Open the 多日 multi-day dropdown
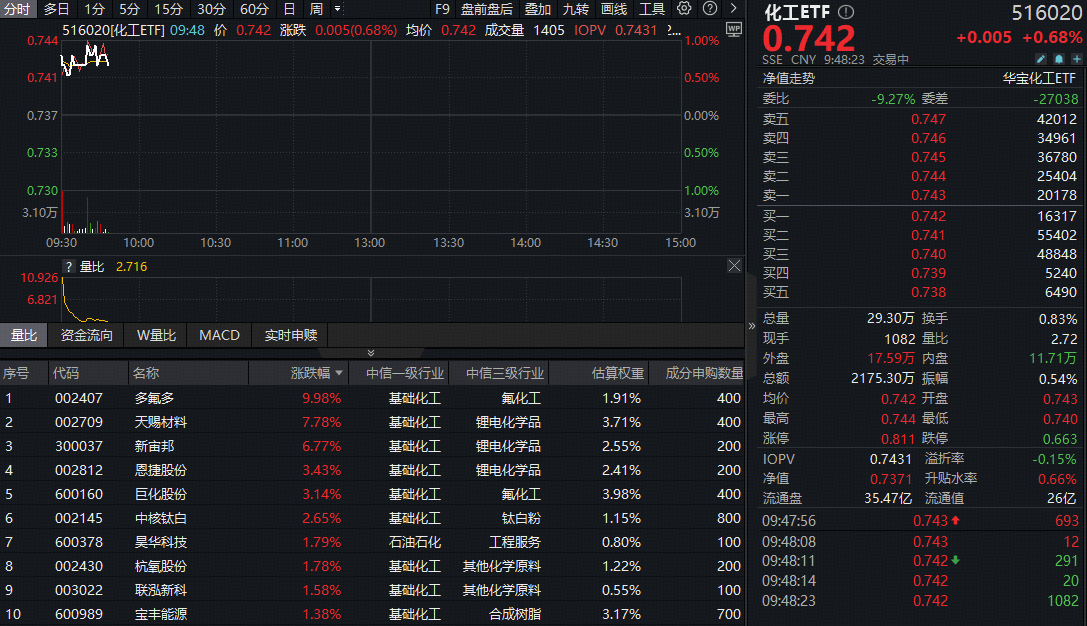1087x626 pixels. 55,9
